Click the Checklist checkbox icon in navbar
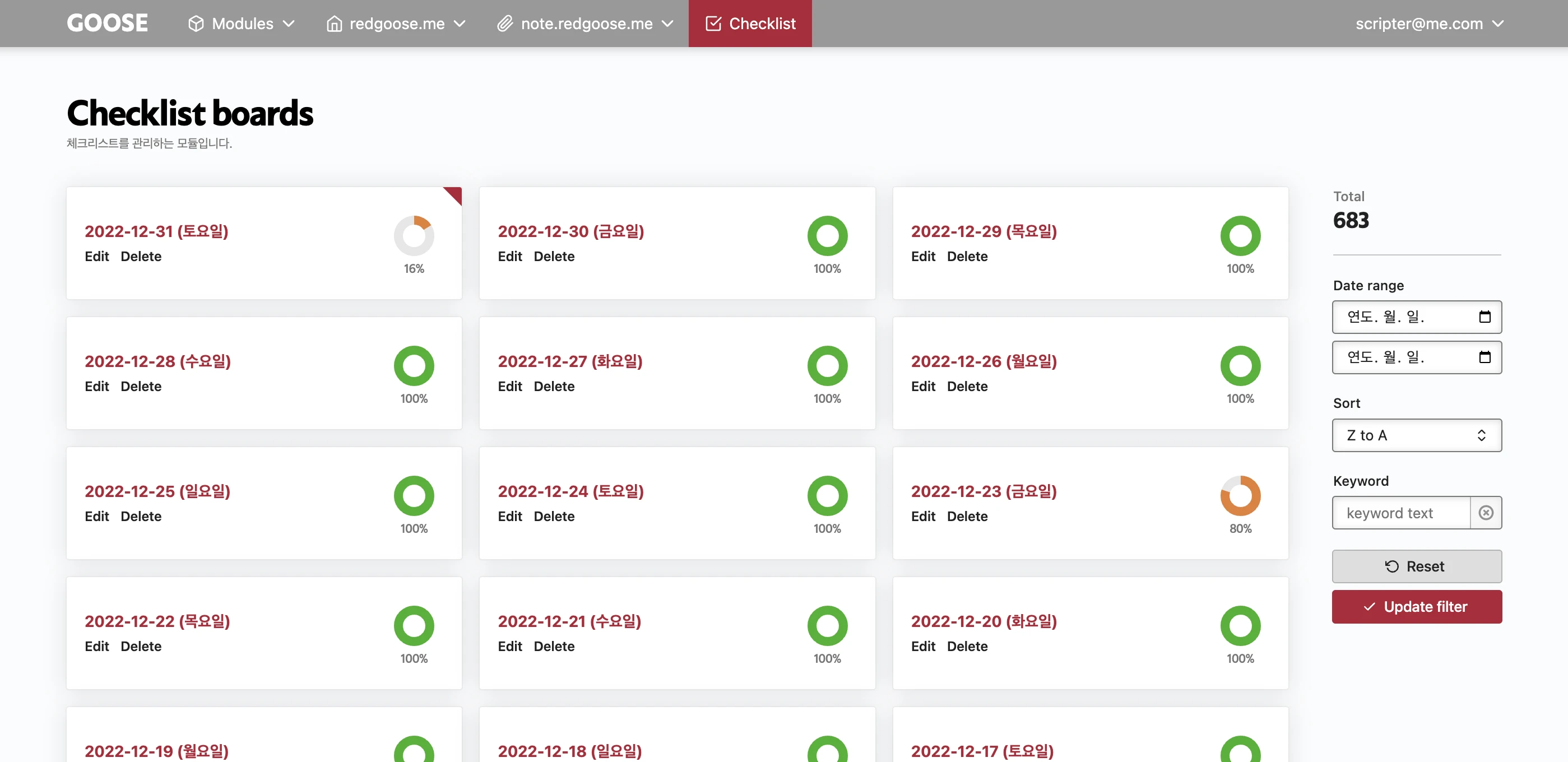 coord(713,24)
